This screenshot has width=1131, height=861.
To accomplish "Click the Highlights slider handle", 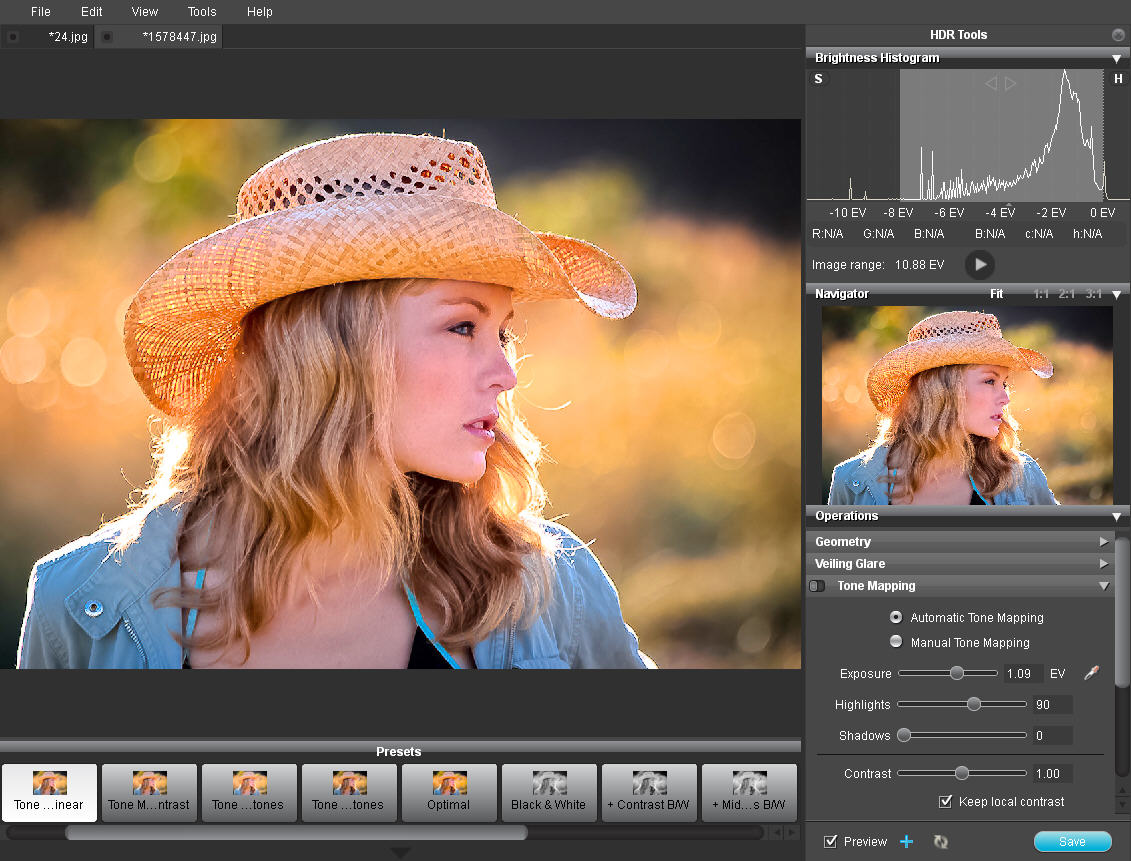I will point(974,704).
